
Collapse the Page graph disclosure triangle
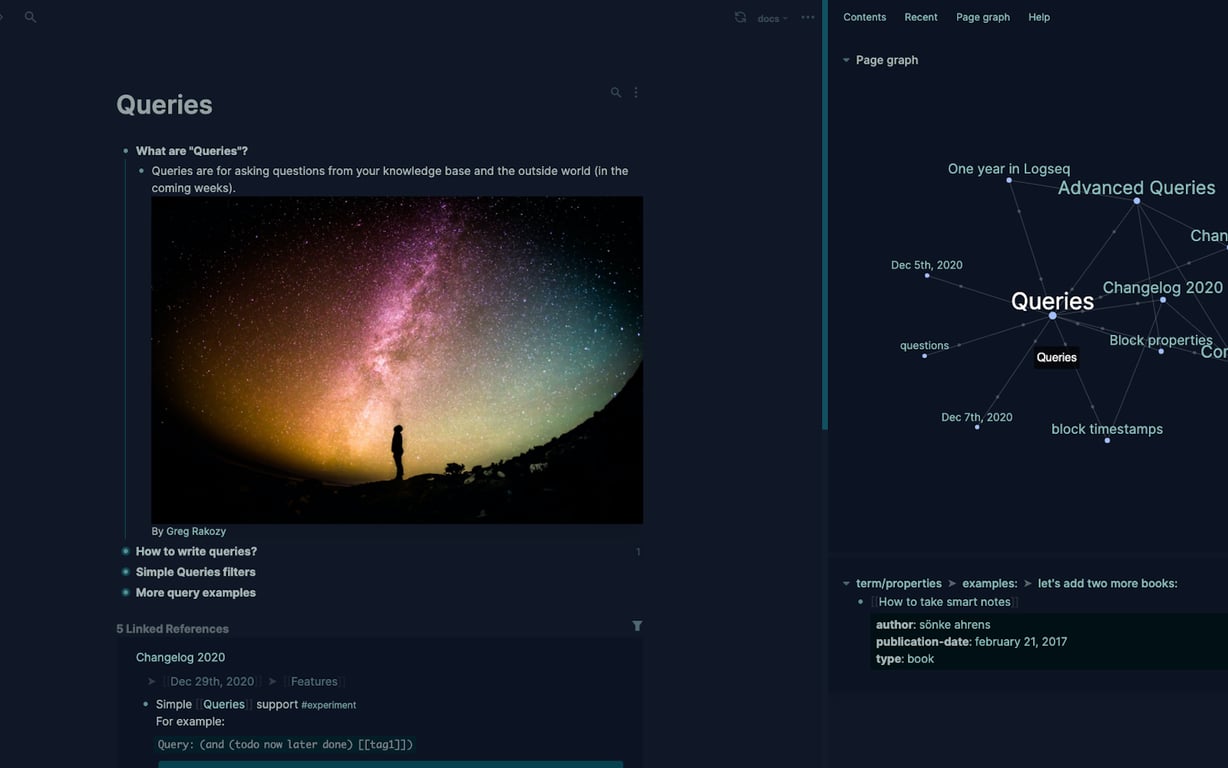[x=846, y=59]
